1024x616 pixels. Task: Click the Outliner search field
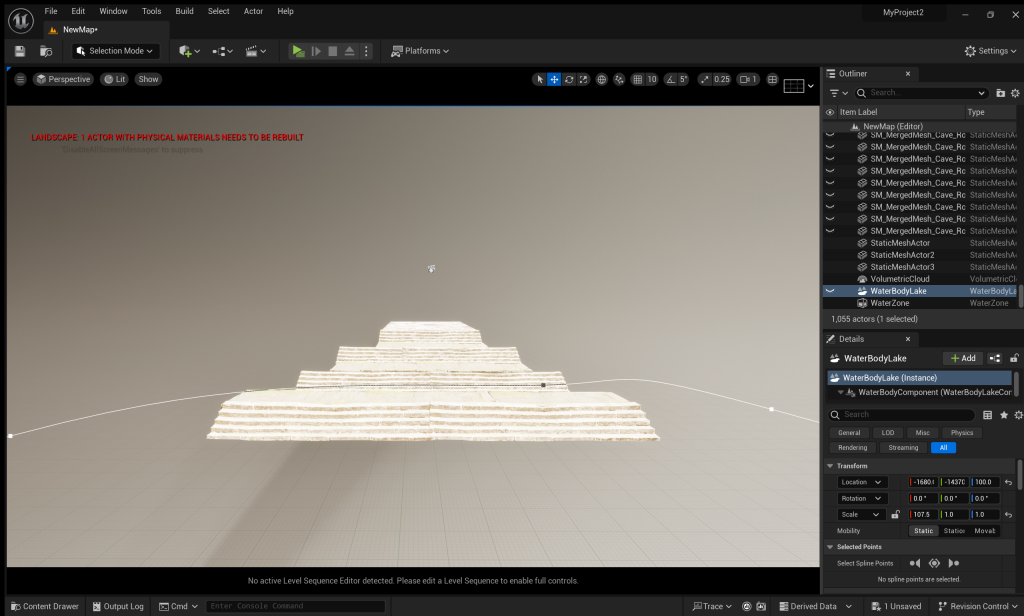pyautogui.click(x=921, y=93)
